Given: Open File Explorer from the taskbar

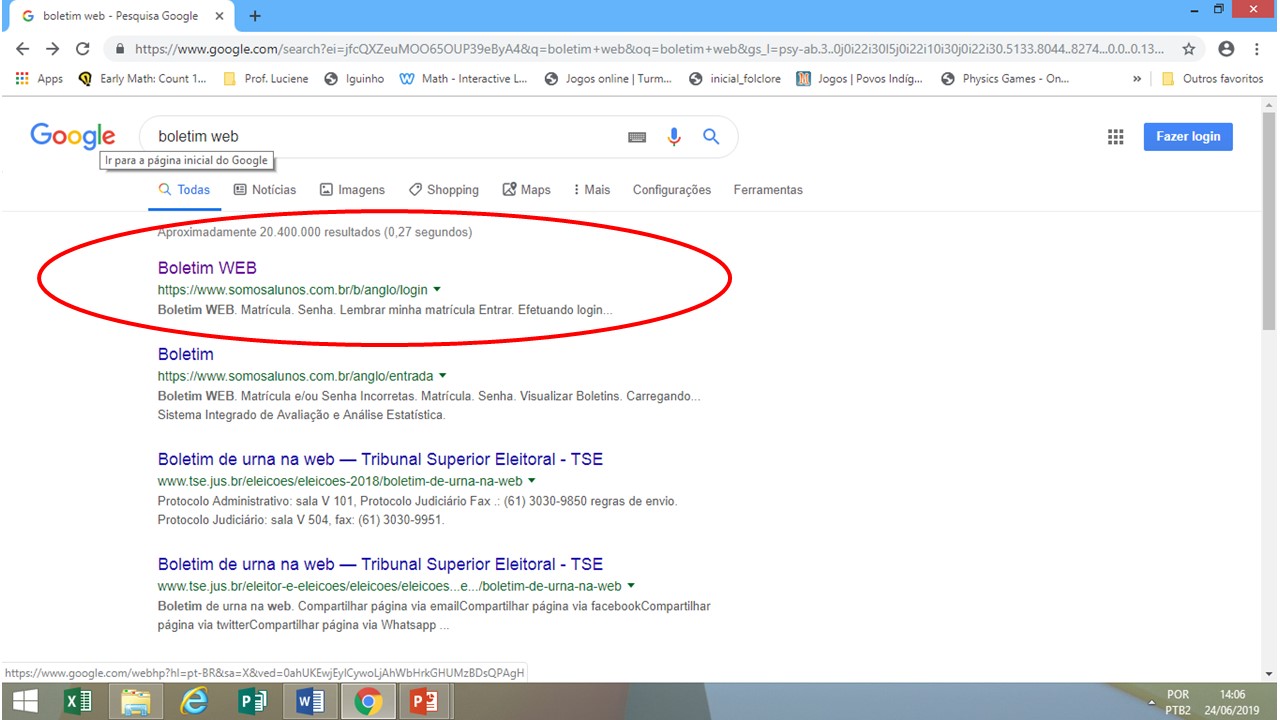Looking at the screenshot, I should click(135, 702).
